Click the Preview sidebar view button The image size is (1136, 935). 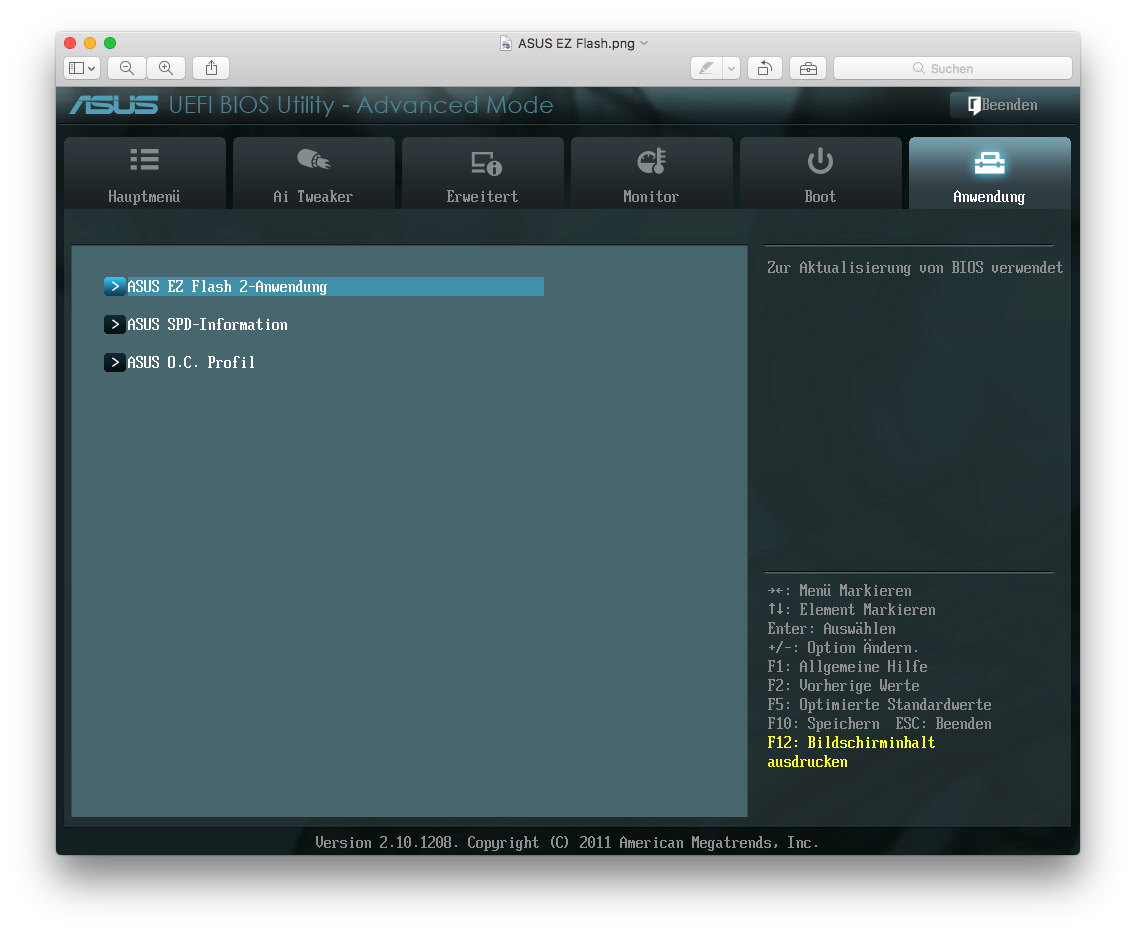click(82, 68)
